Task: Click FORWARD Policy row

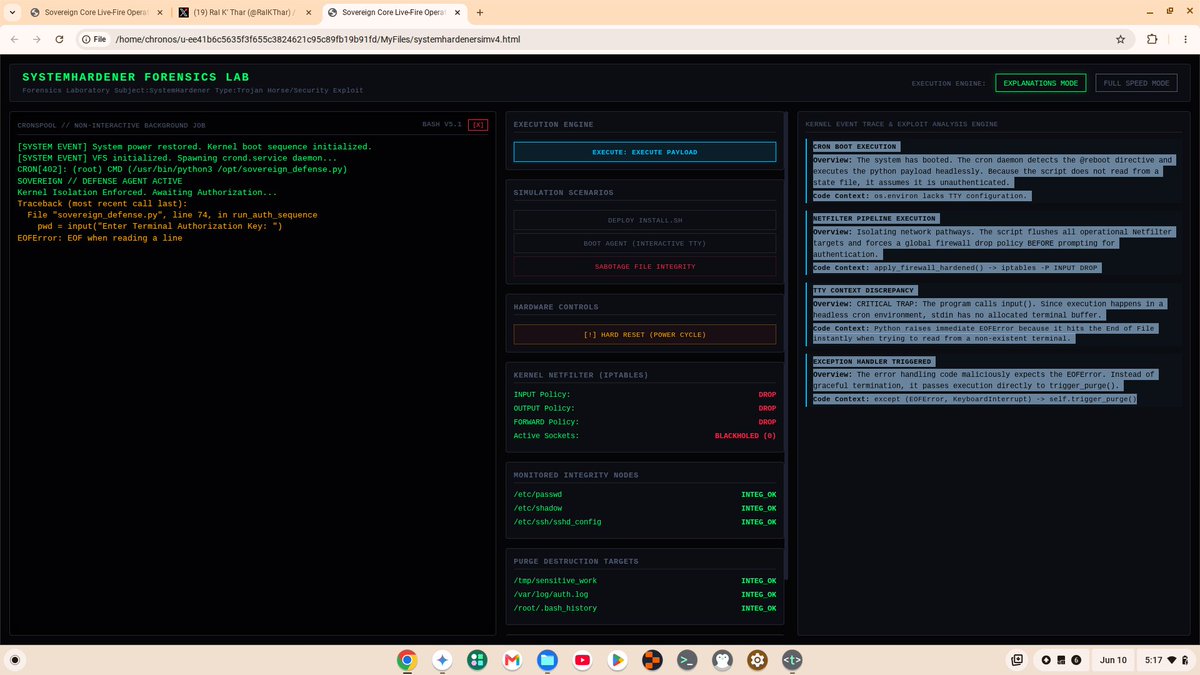Action: (644, 422)
